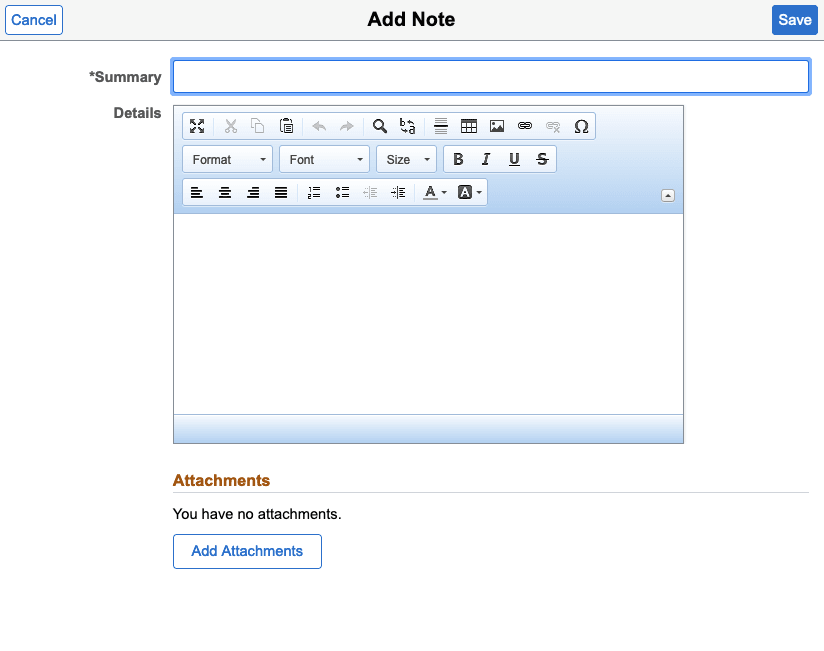Paste content into the Details editor
824x651 pixels.
tap(285, 126)
